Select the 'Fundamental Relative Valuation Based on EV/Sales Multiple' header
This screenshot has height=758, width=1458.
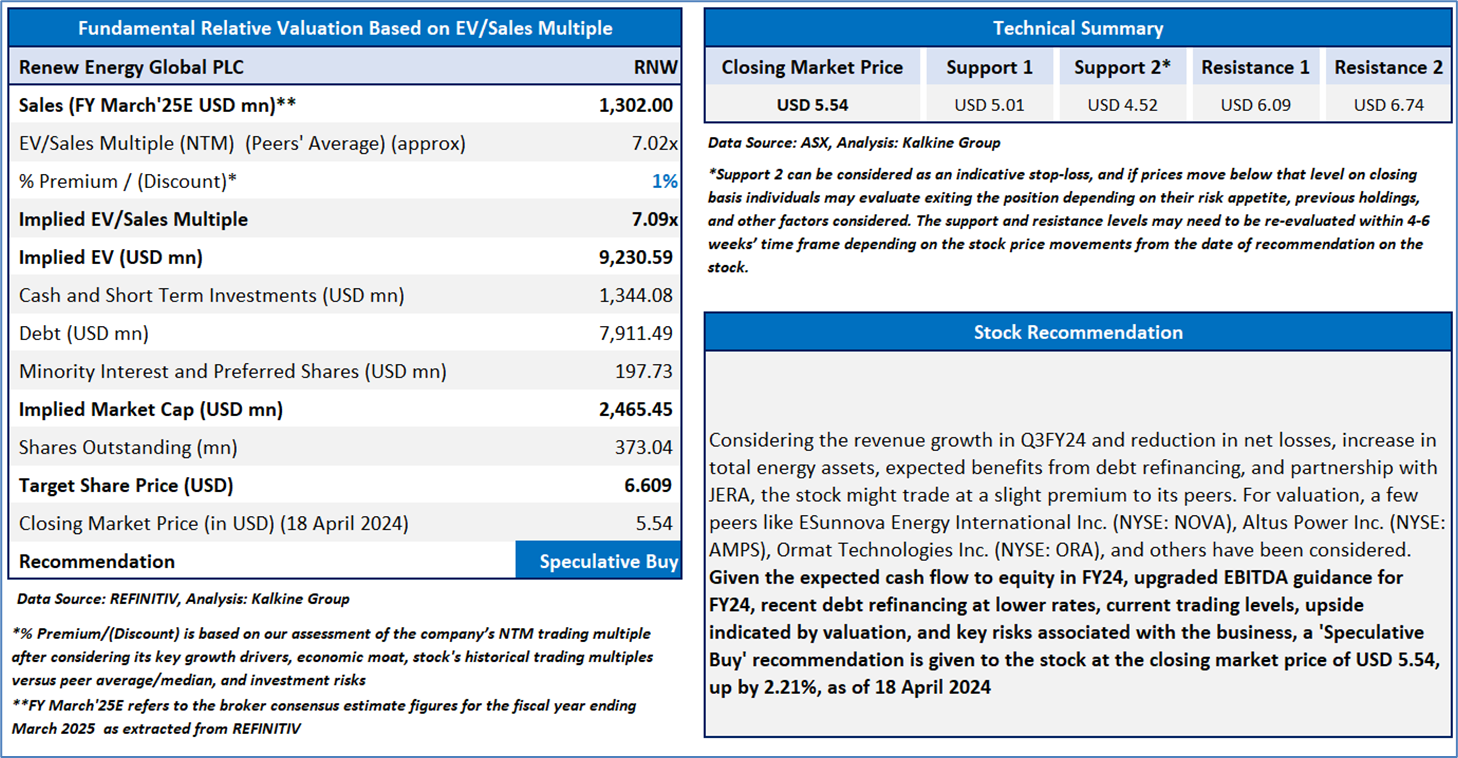pos(345,28)
